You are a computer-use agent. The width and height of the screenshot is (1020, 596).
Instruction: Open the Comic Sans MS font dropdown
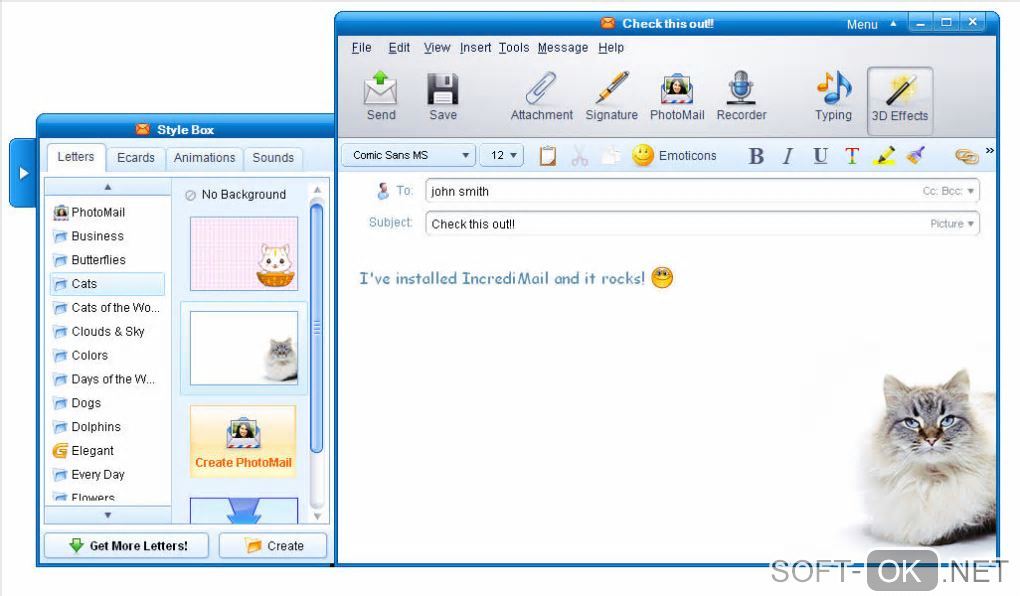[411, 156]
